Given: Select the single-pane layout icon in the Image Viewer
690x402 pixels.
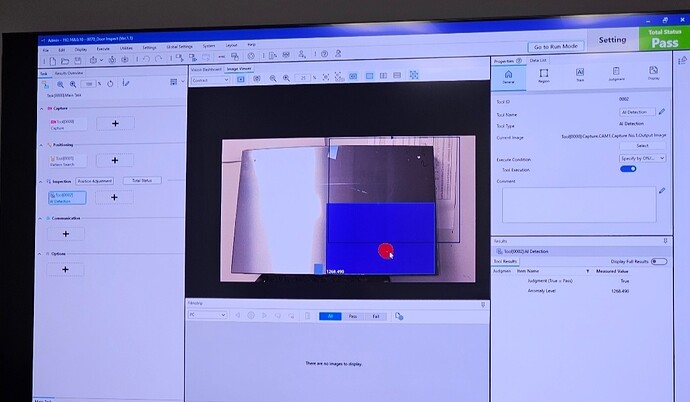Looking at the screenshot, I should click(369, 76).
